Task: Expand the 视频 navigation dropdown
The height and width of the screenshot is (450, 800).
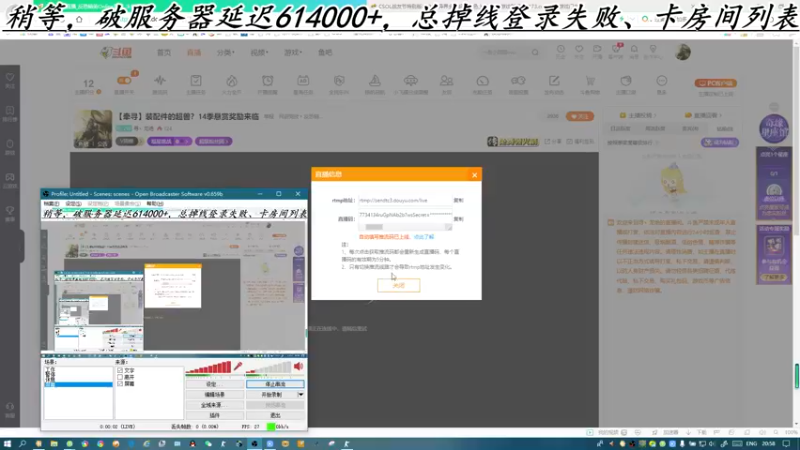Action: 259,53
